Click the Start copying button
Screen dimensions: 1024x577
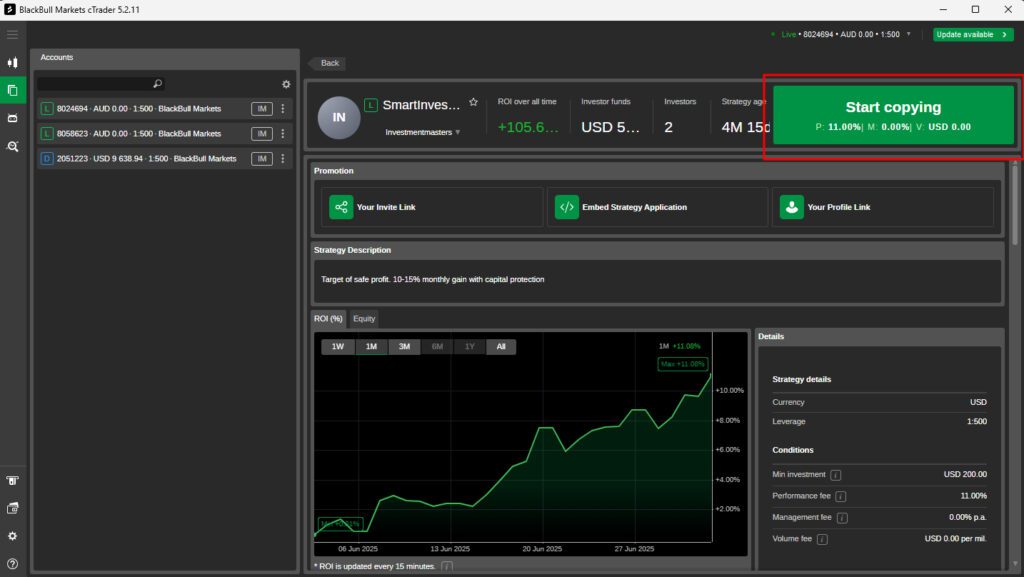tap(893, 115)
